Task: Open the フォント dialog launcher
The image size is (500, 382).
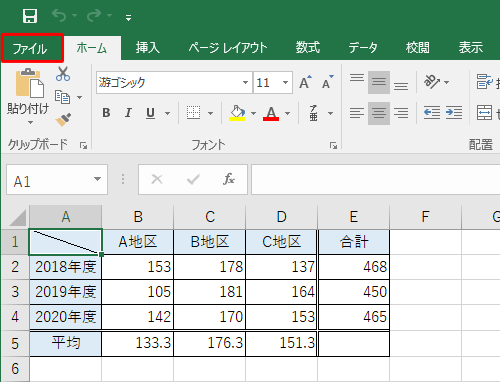Action: [333, 145]
